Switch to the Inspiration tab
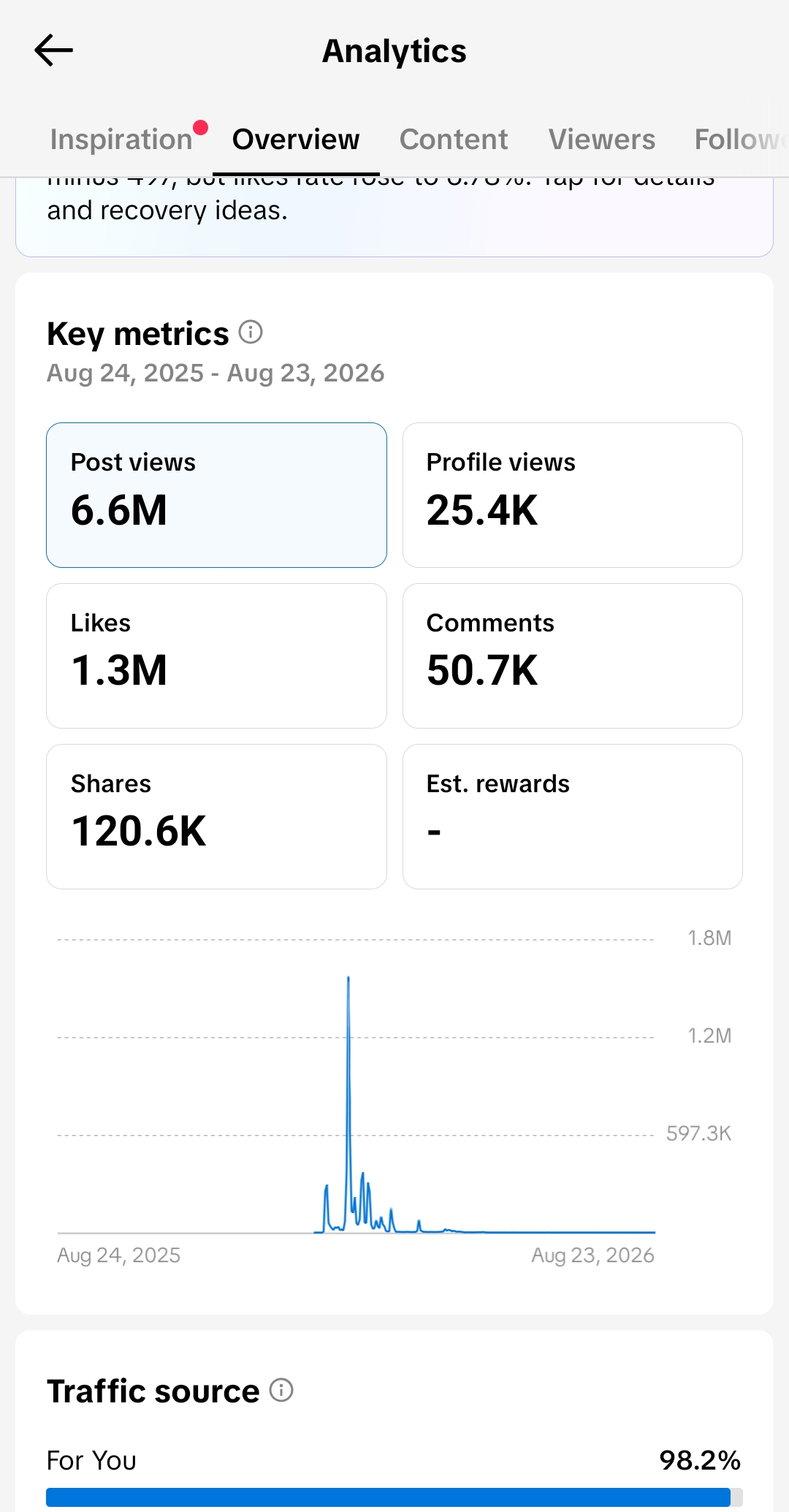 (x=121, y=140)
